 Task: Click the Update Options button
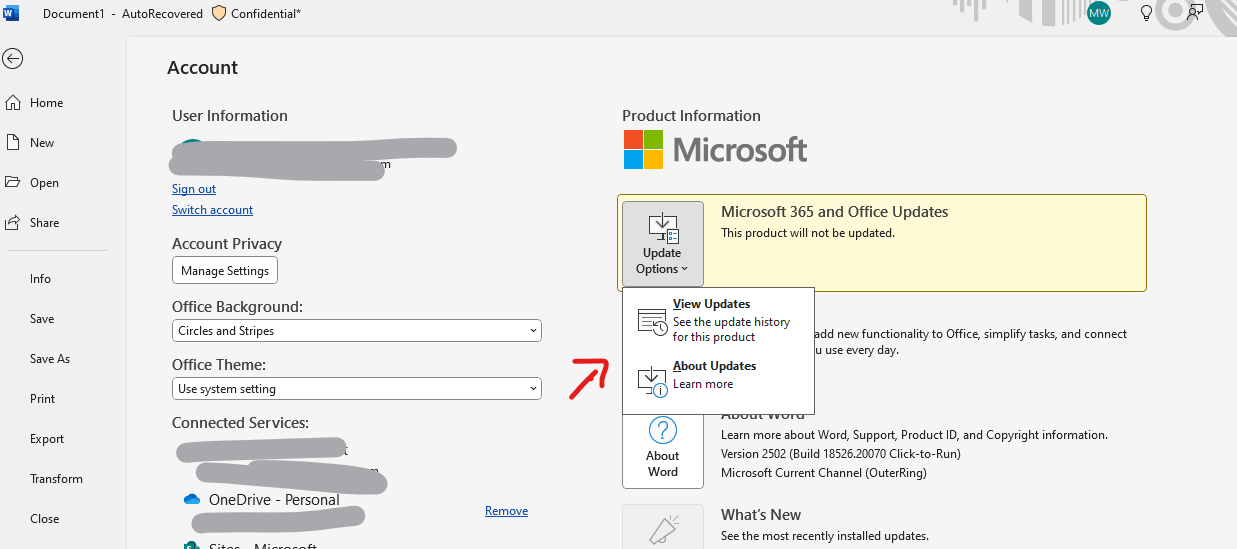663,243
